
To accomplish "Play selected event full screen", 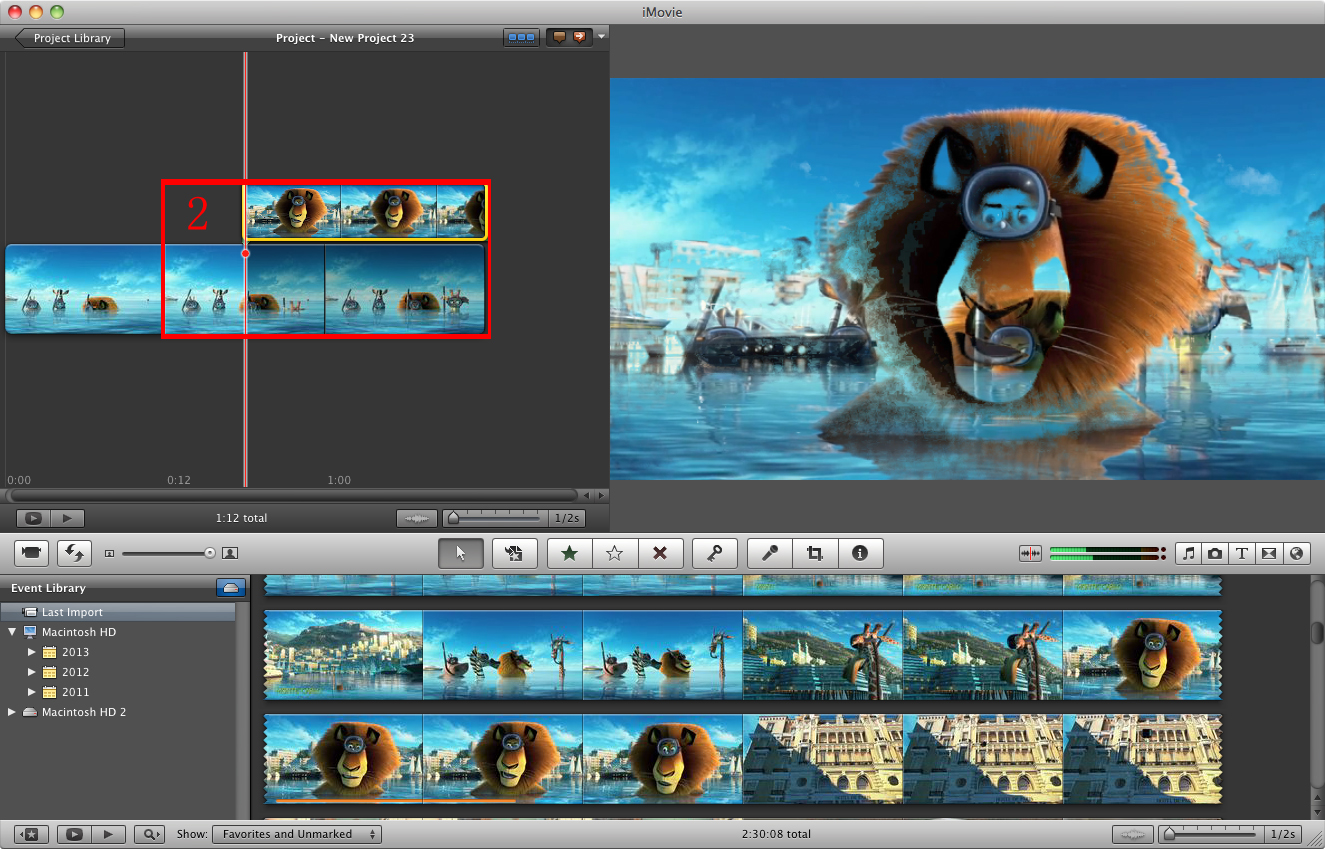I will (x=73, y=833).
